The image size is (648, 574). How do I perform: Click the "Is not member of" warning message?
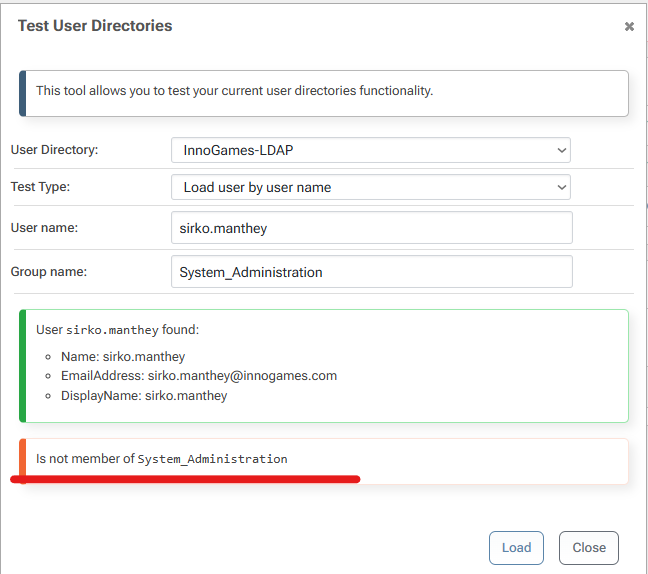161,459
